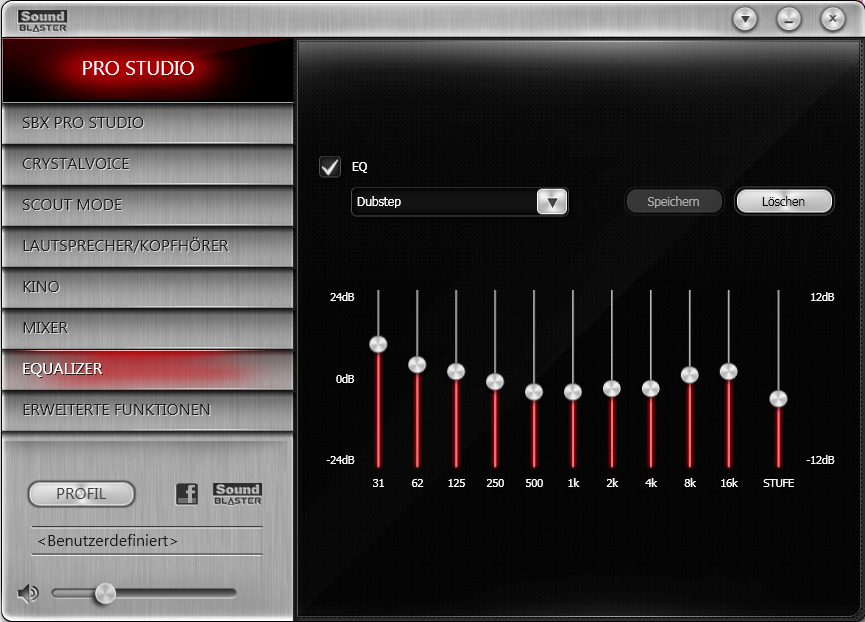Open LAUTSPRECHER/KOPFHÖRER settings
This screenshot has width=865, height=622.
pos(147,246)
